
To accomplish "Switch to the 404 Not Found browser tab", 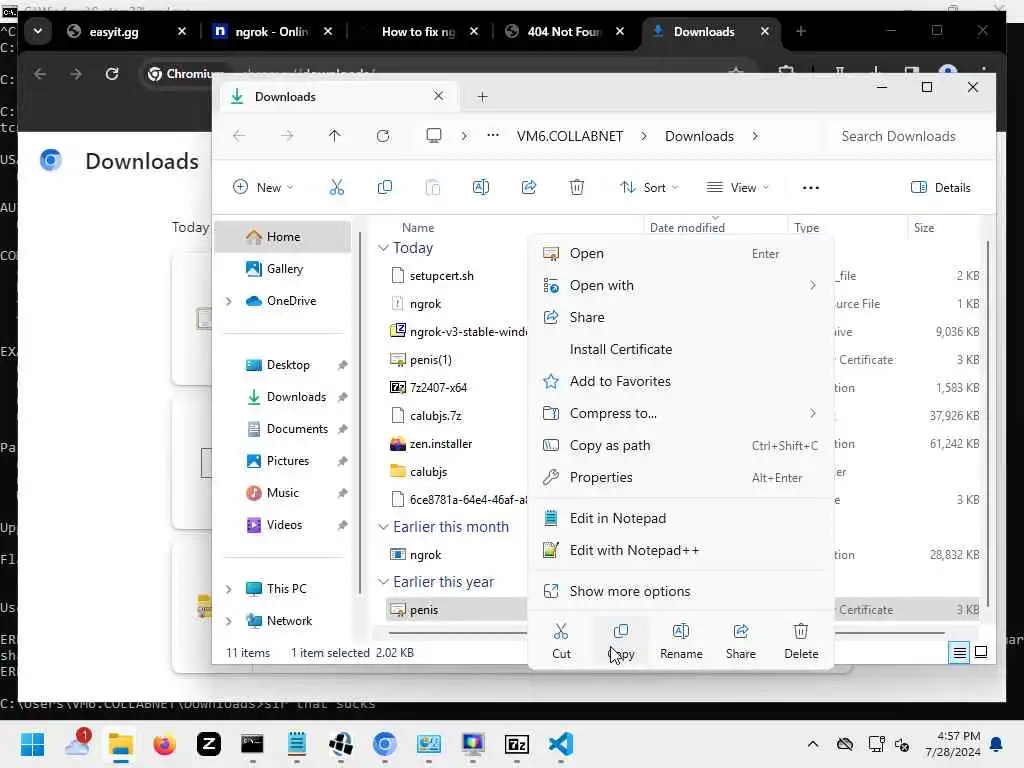I will (564, 31).
